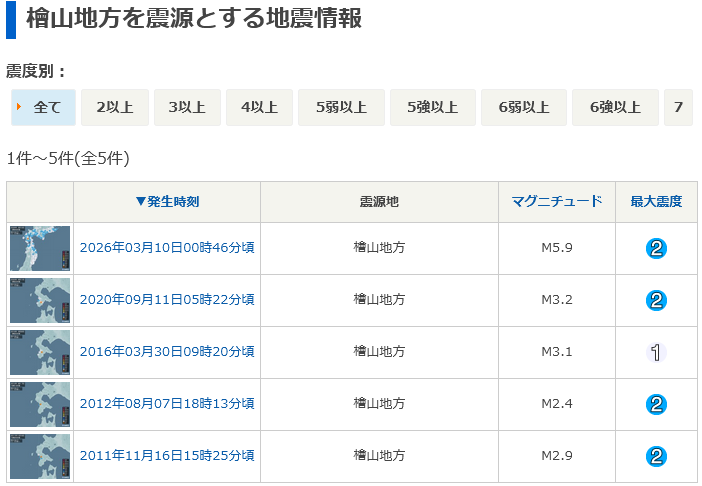Screen dimensions: 702x486
Task: Sort by マグニチュード column header
Action: (x=556, y=201)
